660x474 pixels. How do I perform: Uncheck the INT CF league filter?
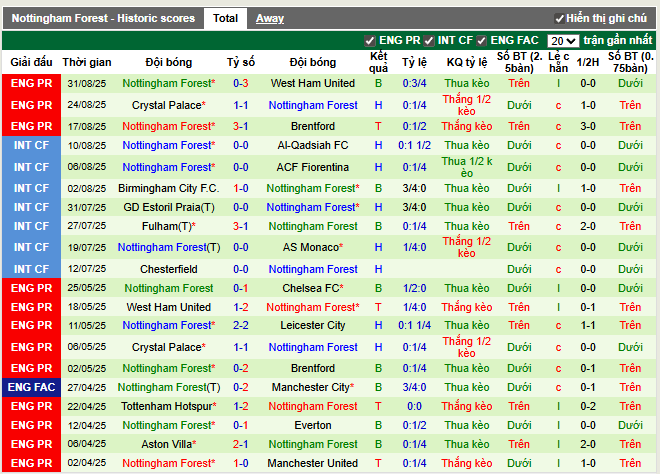[x=428, y=41]
